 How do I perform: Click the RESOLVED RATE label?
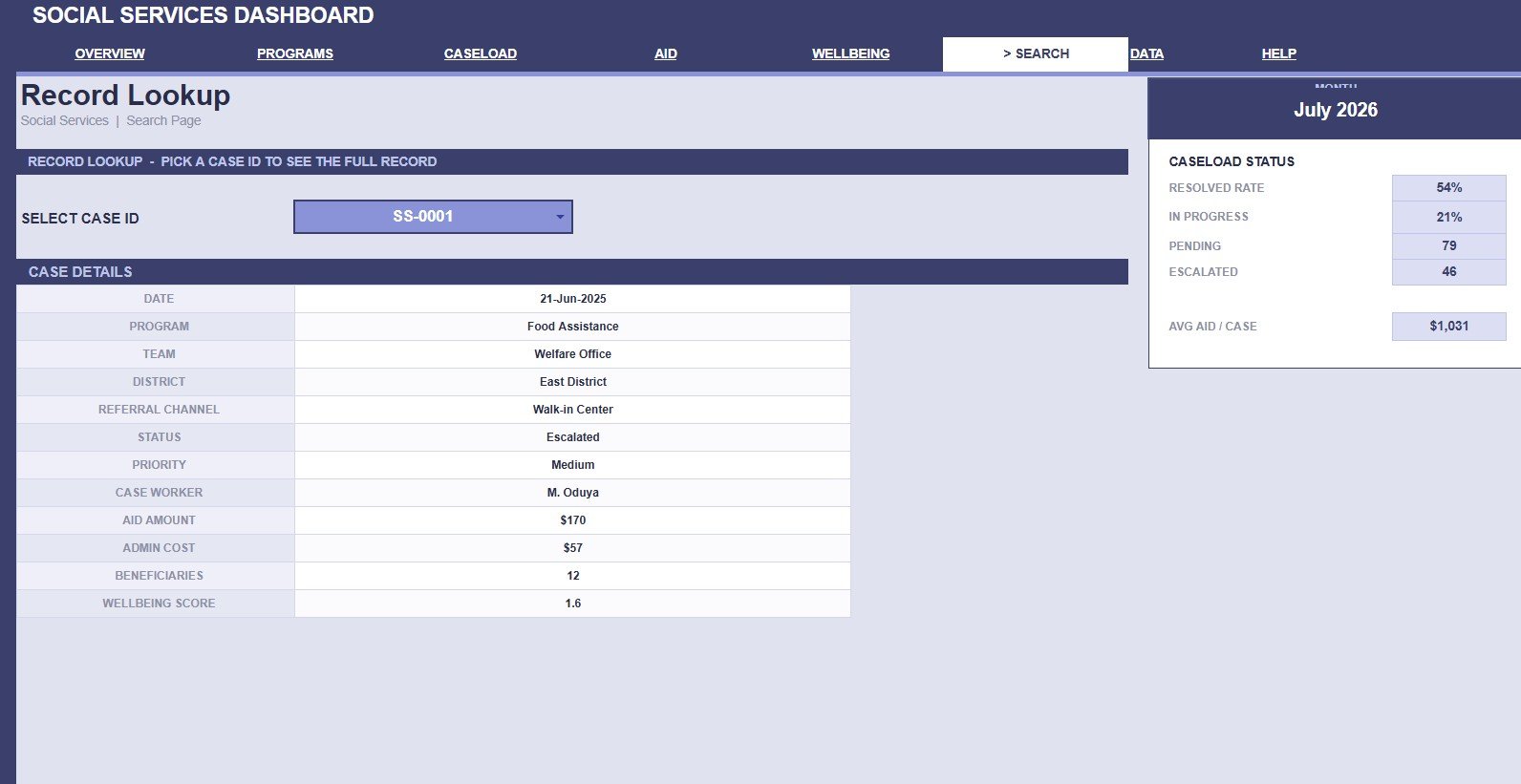coord(1216,188)
